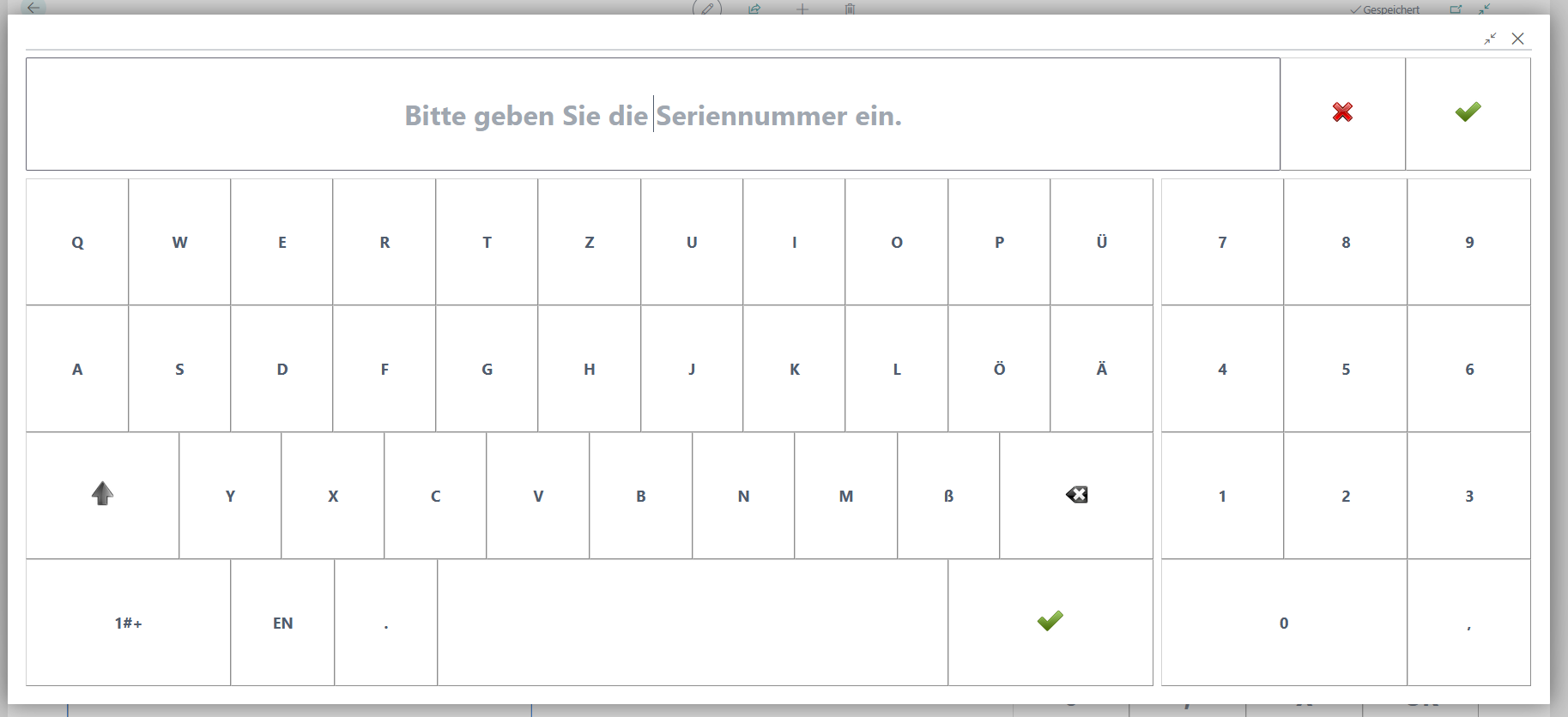Switch to the 1#+ symbols layout
This screenshot has height=717, width=1568.
128,623
